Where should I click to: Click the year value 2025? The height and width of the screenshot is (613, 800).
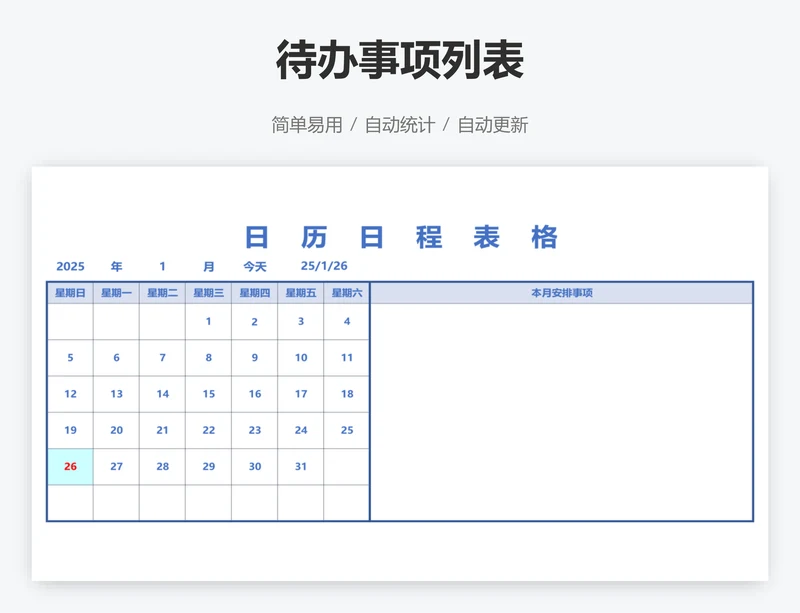click(70, 266)
